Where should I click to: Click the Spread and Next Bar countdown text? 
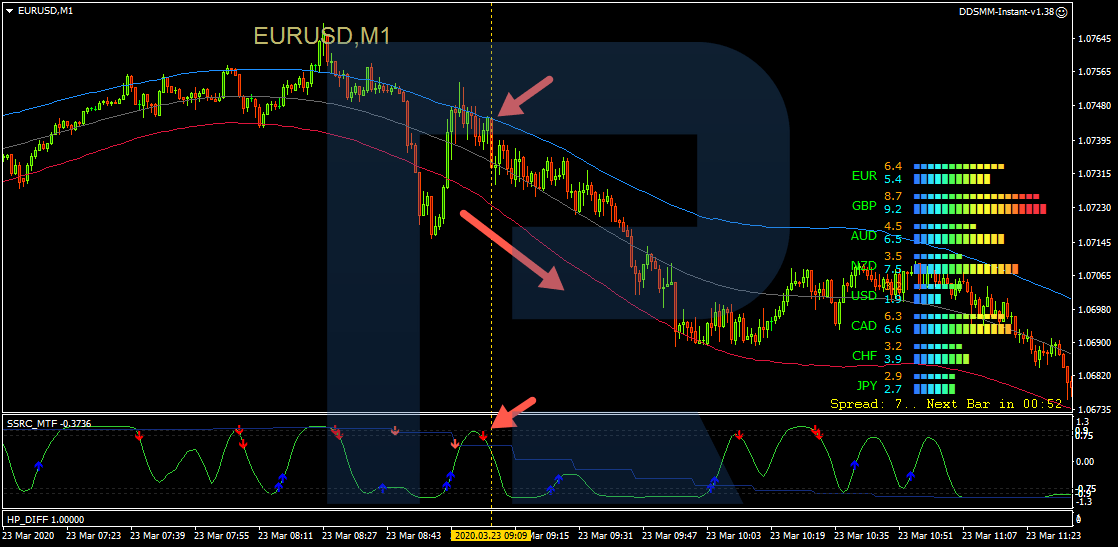[945, 404]
